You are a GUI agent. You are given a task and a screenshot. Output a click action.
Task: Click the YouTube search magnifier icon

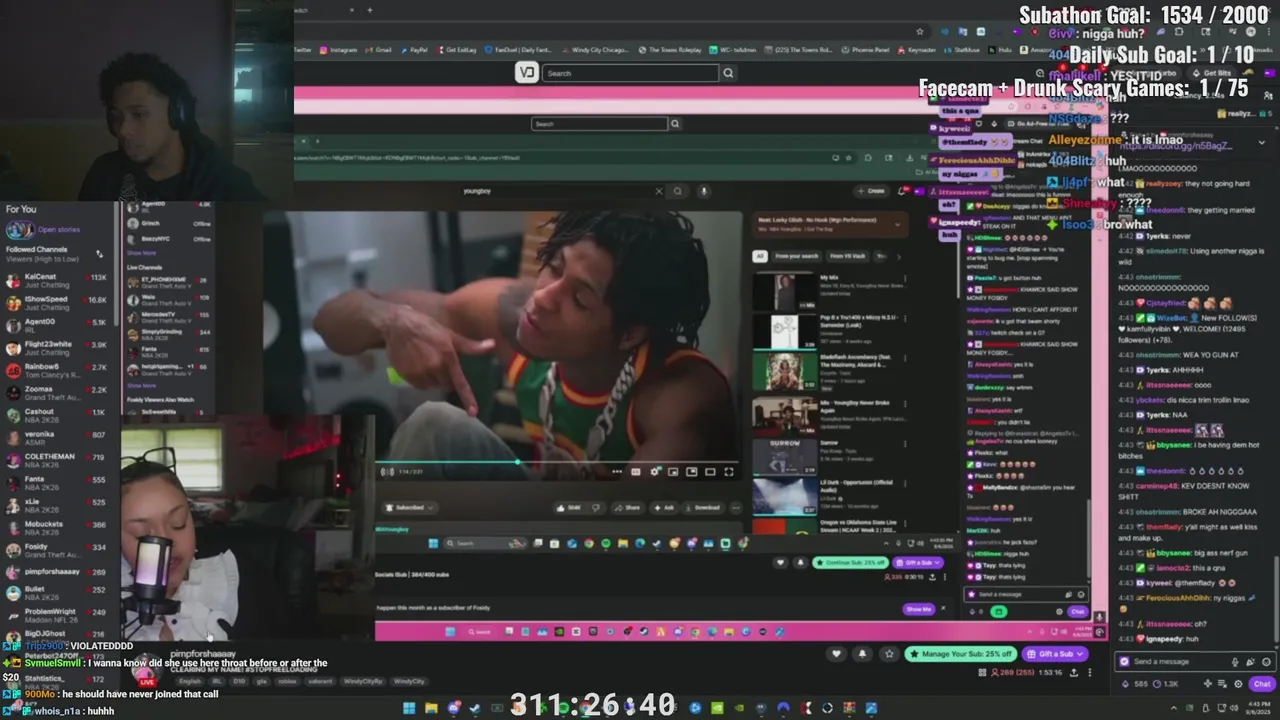(x=677, y=191)
